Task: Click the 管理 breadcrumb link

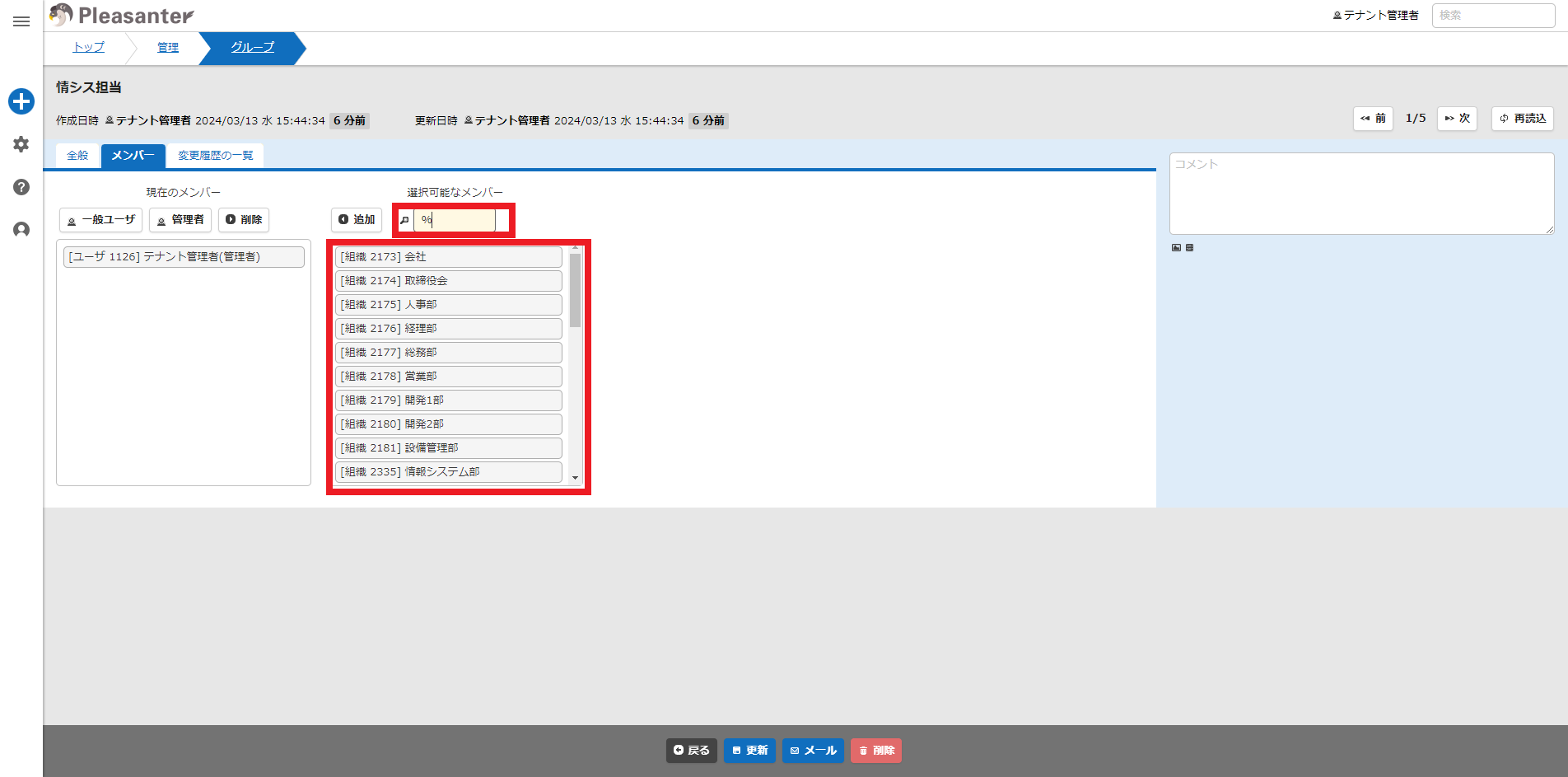Action: point(168,48)
